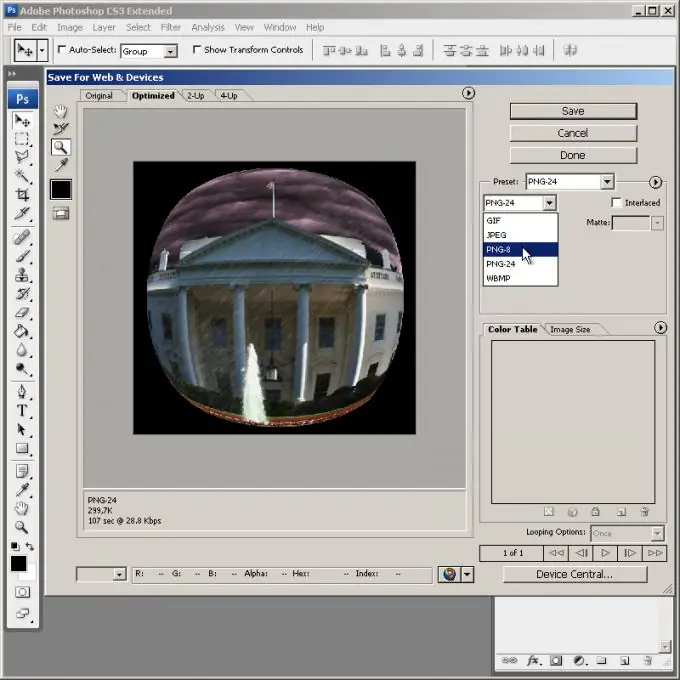Select the Eyedropper tool in Save for Web dialog
Viewport: 680px width, 680px height.
point(61,165)
